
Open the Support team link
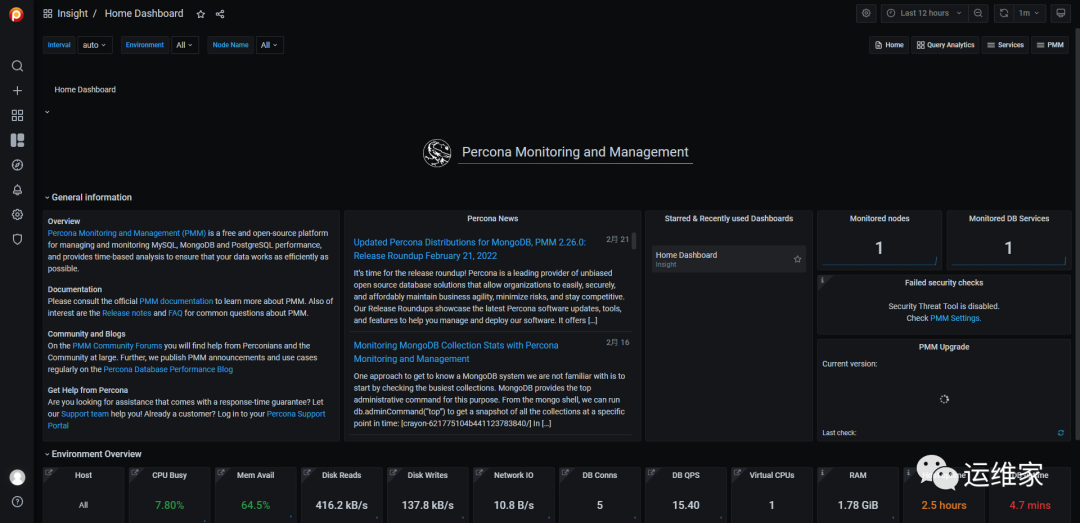(85, 414)
